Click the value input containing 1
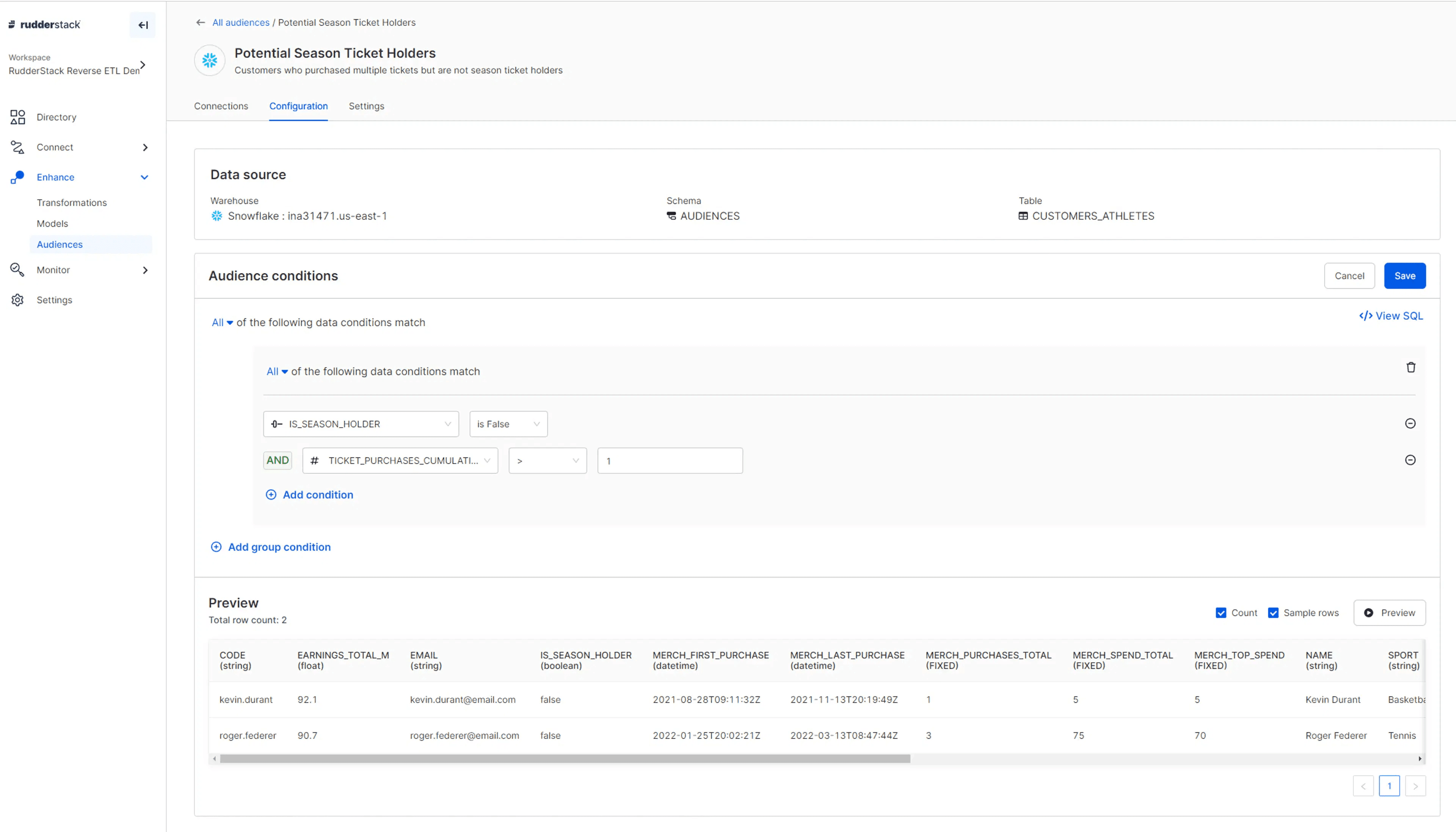Image resolution: width=1456 pixels, height=832 pixels. point(669,461)
